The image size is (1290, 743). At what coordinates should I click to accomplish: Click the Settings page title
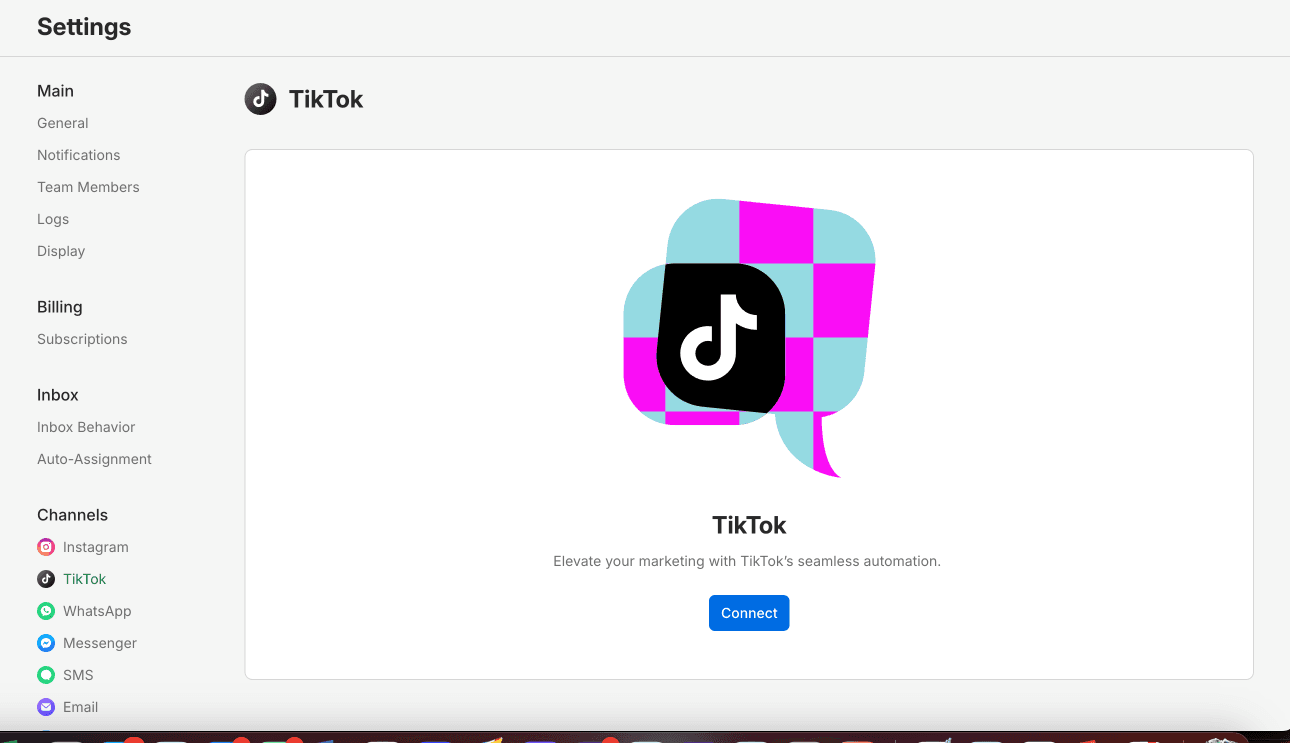[84, 27]
